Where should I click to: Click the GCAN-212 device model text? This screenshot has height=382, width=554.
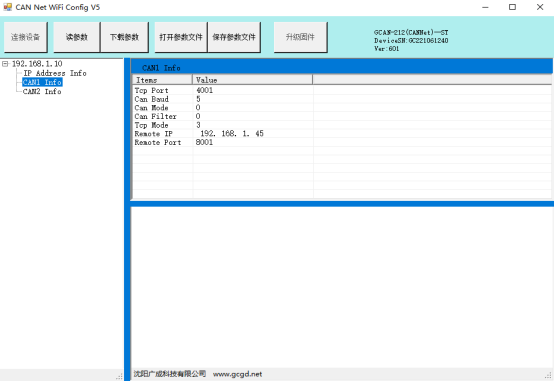pos(411,32)
